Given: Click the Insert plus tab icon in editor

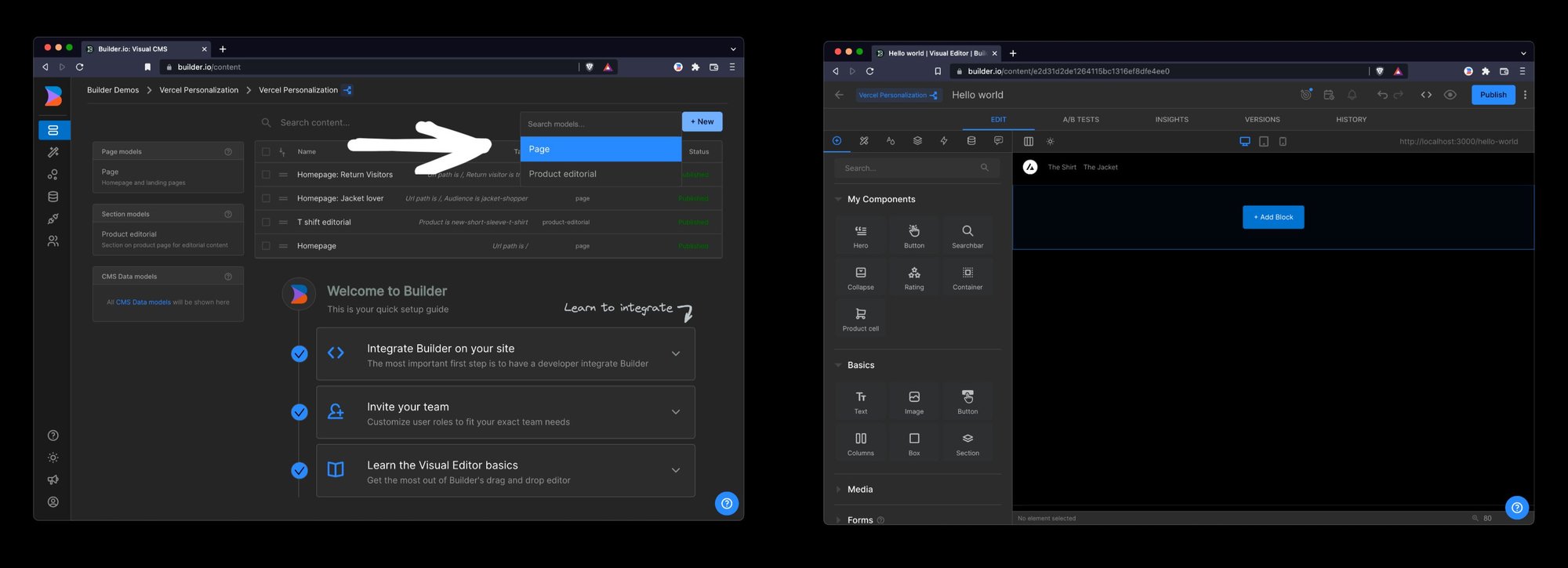Looking at the screenshot, I should (837, 141).
